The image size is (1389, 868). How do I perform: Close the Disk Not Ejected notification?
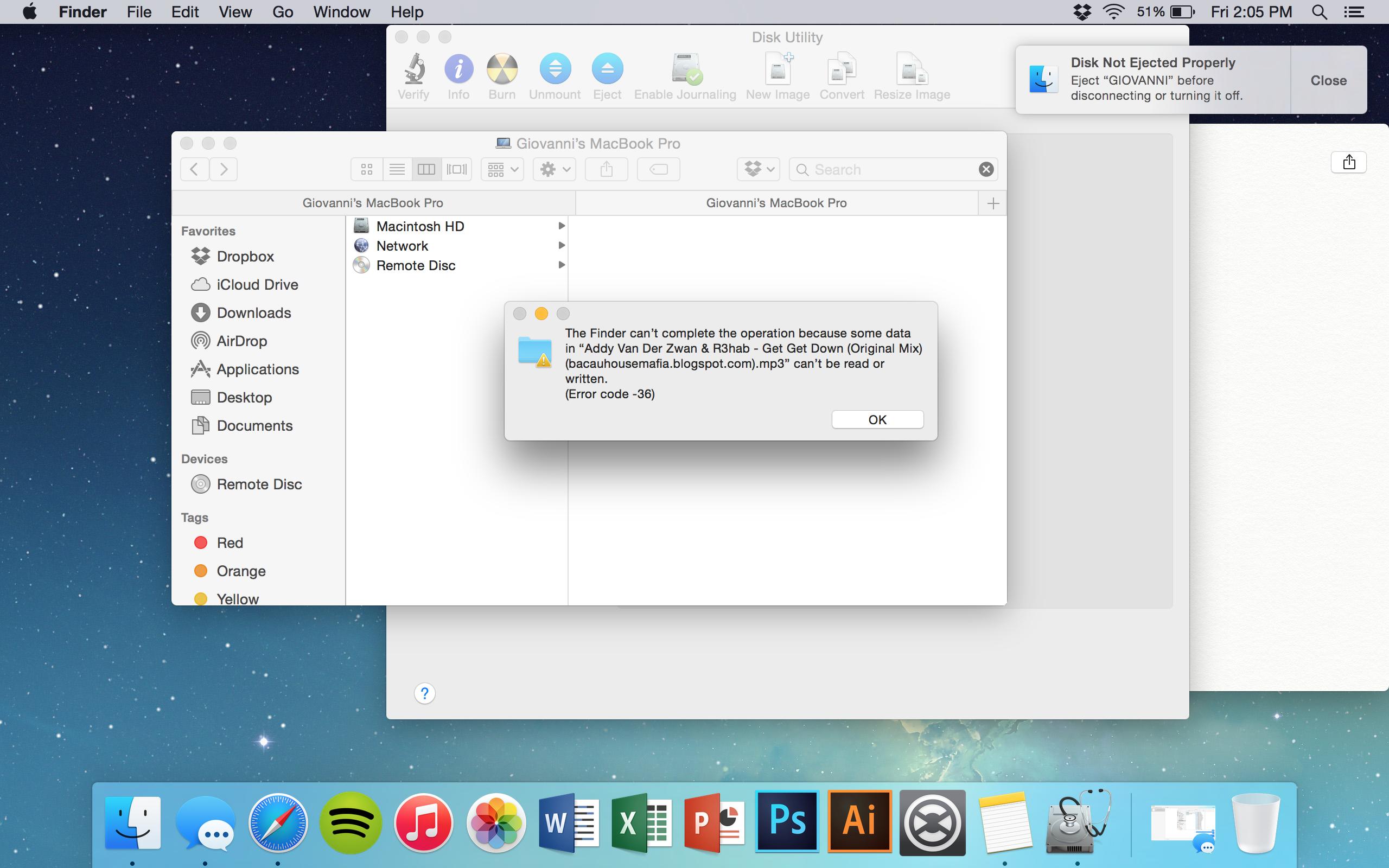(1328, 80)
